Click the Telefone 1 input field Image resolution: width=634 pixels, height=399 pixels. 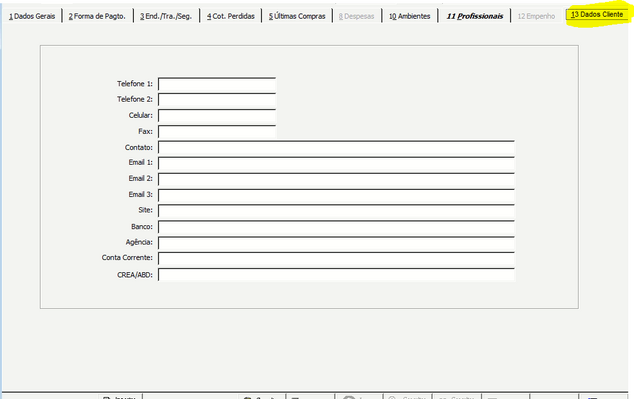point(217,84)
